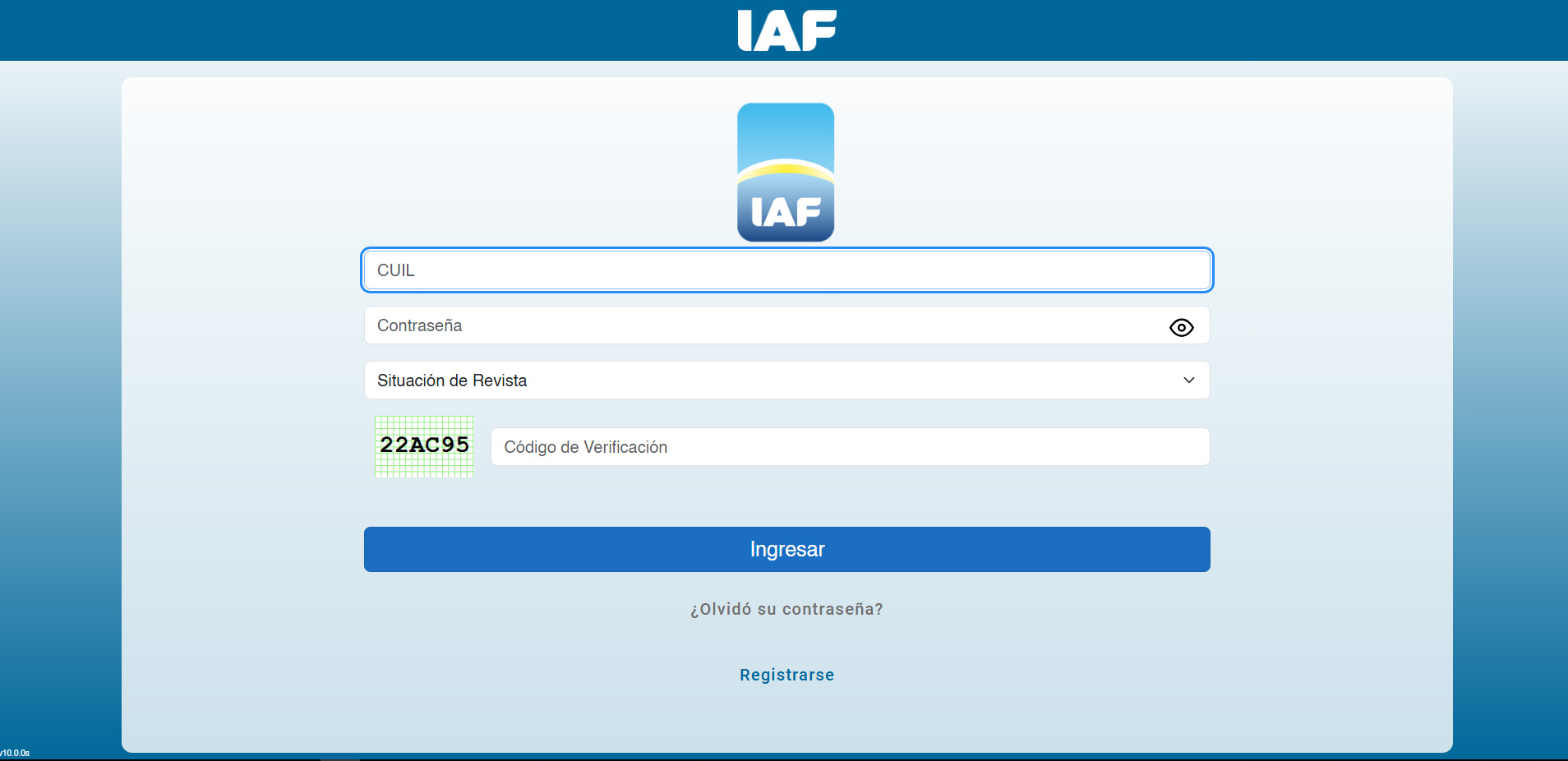Show password using the eye icon

coord(1181,327)
